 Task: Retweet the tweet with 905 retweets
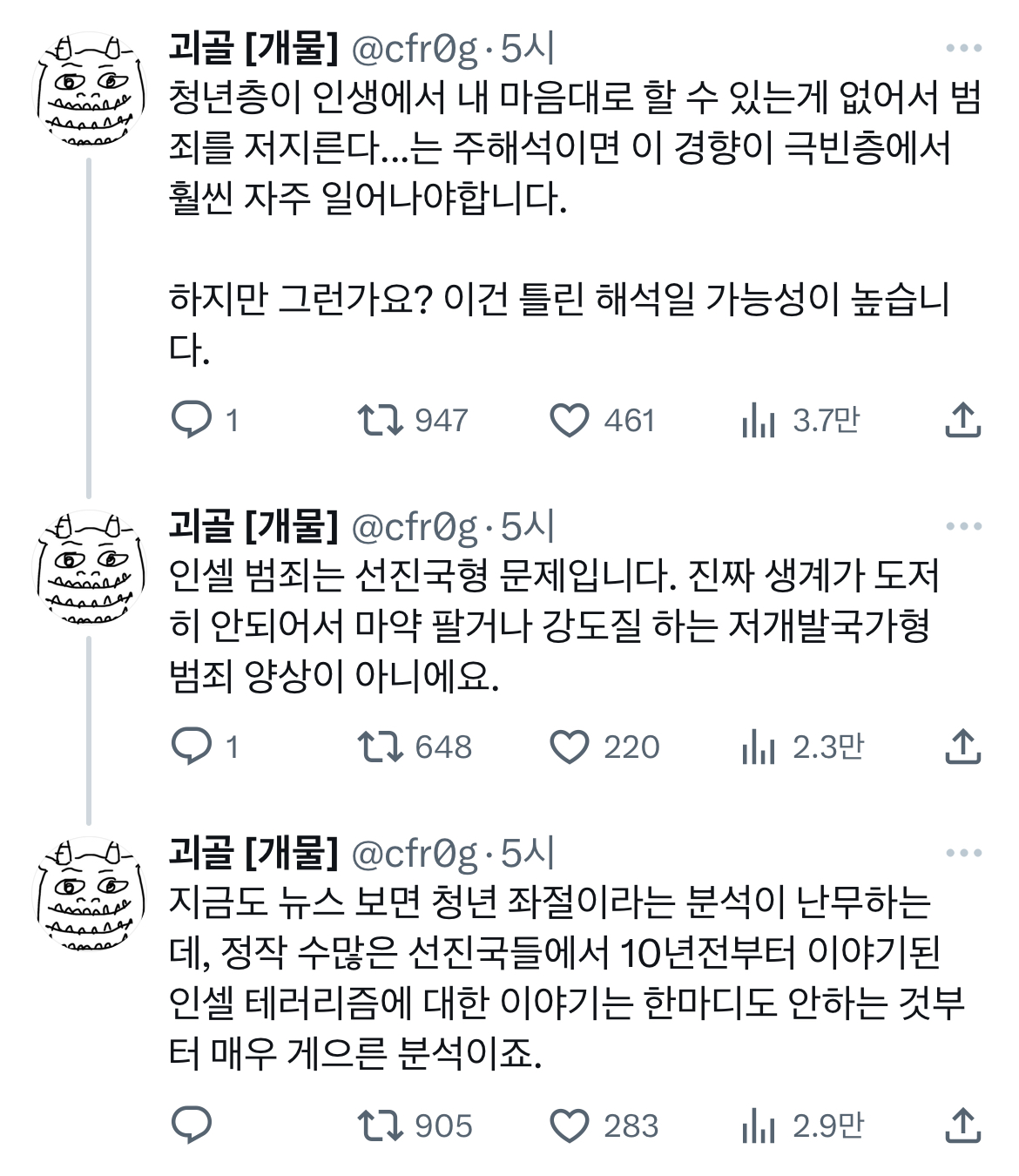tap(380, 1125)
